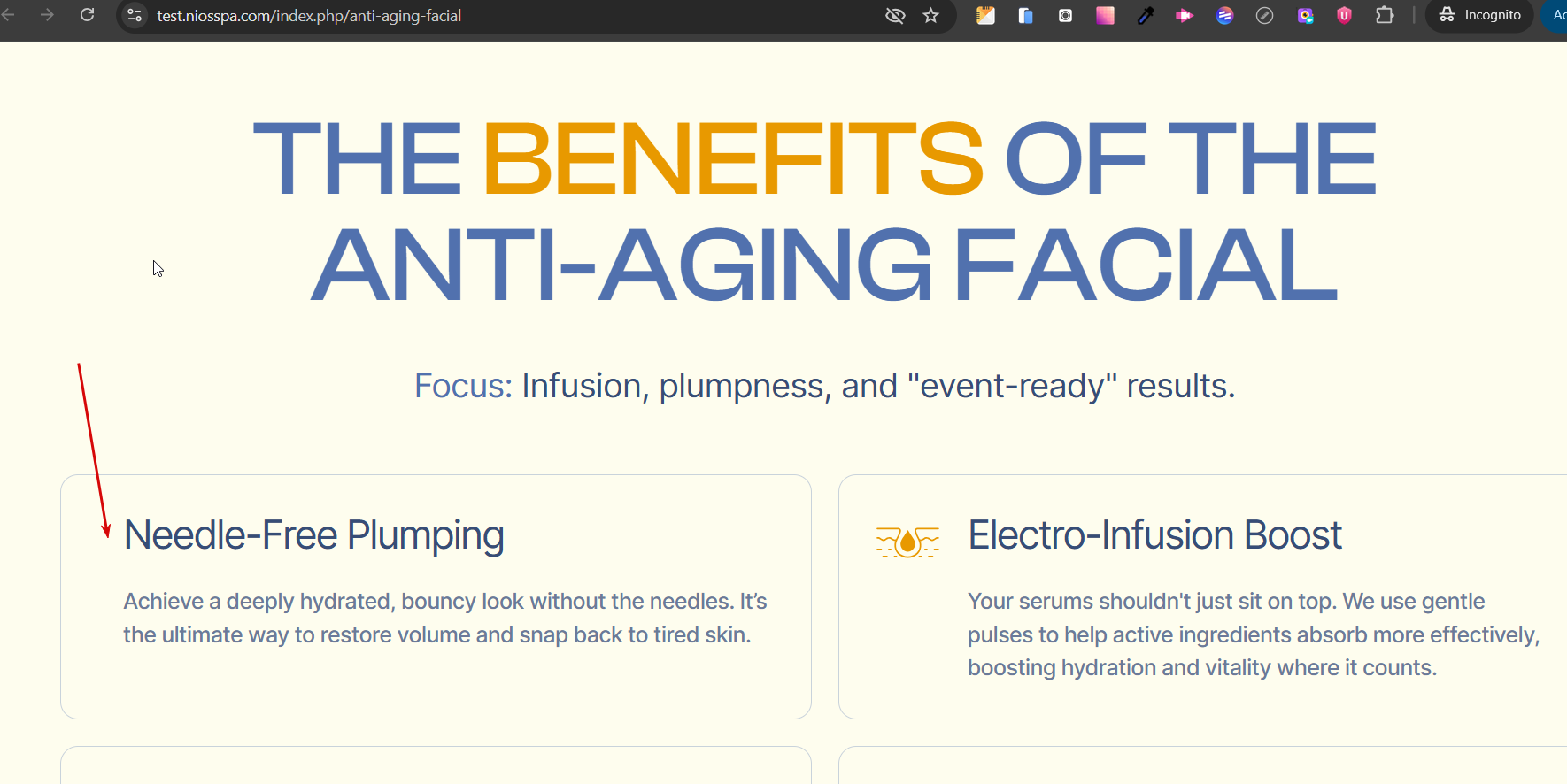Open the blue copy-pages extension icon
Viewport: 1567px width, 784px height.
click(1025, 15)
